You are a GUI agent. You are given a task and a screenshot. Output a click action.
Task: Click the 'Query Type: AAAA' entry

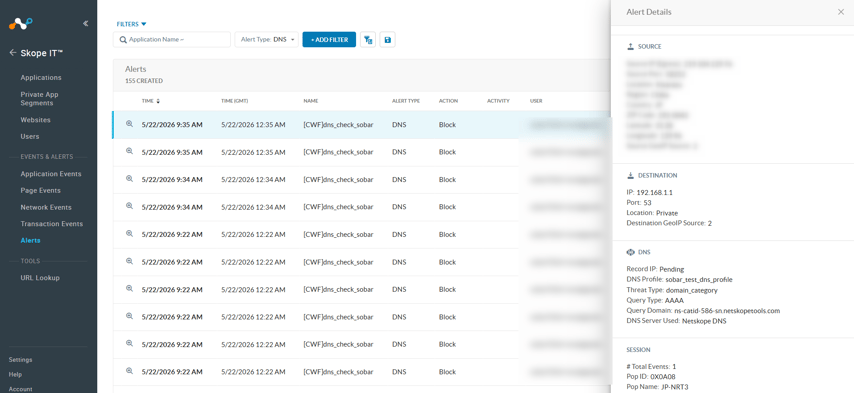[655, 300]
